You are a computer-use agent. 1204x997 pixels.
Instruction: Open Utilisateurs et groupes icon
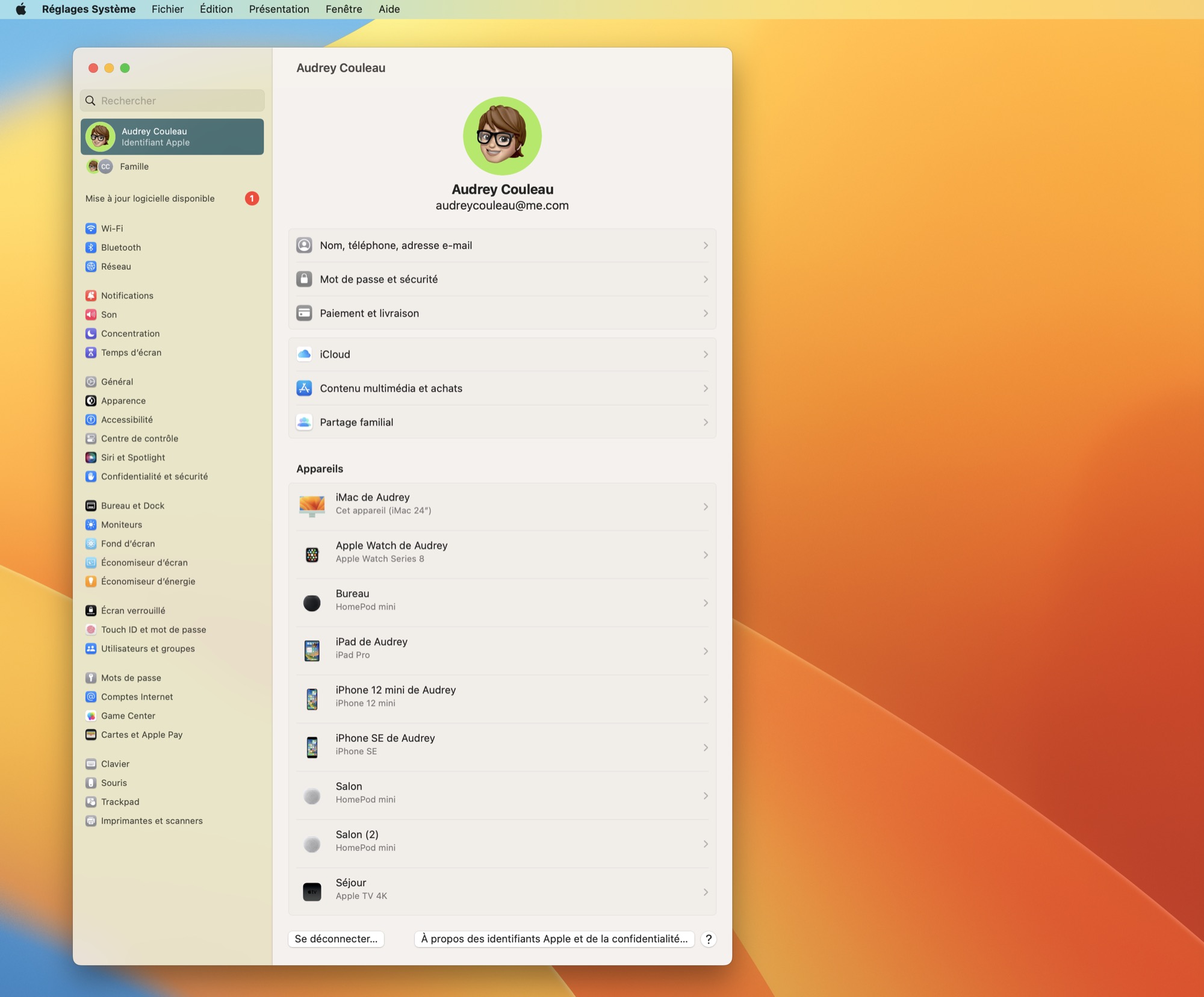91,648
